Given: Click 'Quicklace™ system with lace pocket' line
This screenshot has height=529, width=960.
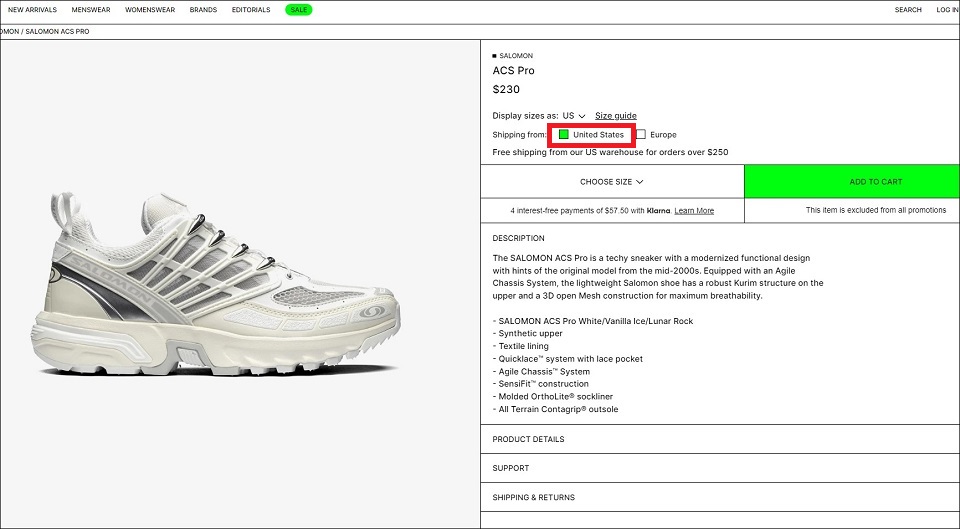Looking at the screenshot, I should (x=568, y=359).
